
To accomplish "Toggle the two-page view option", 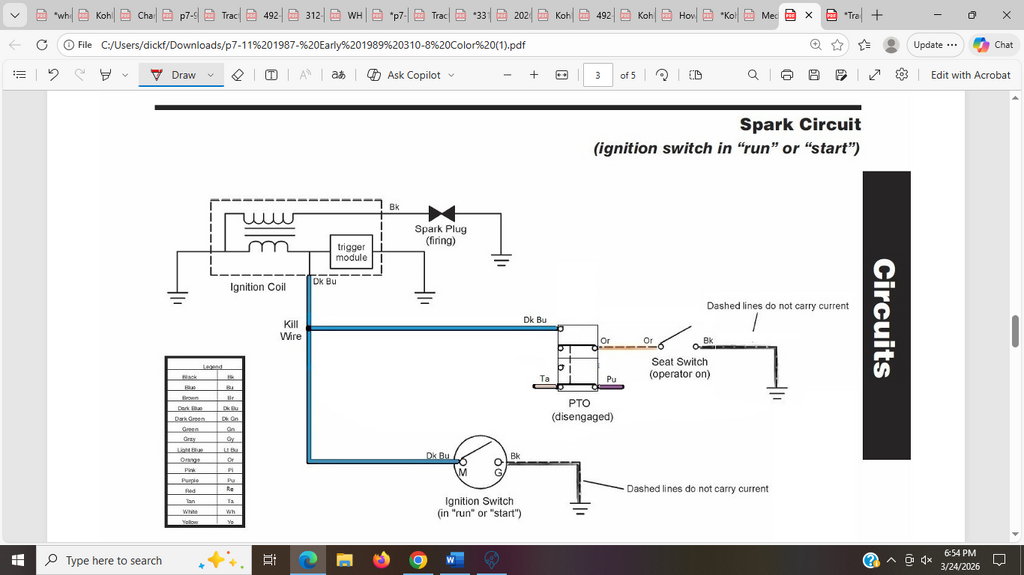I will click(x=696, y=75).
